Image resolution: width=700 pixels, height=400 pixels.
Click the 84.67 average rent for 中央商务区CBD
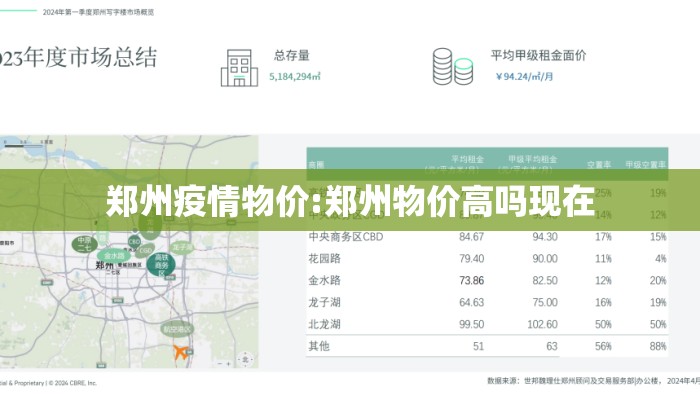pos(471,237)
